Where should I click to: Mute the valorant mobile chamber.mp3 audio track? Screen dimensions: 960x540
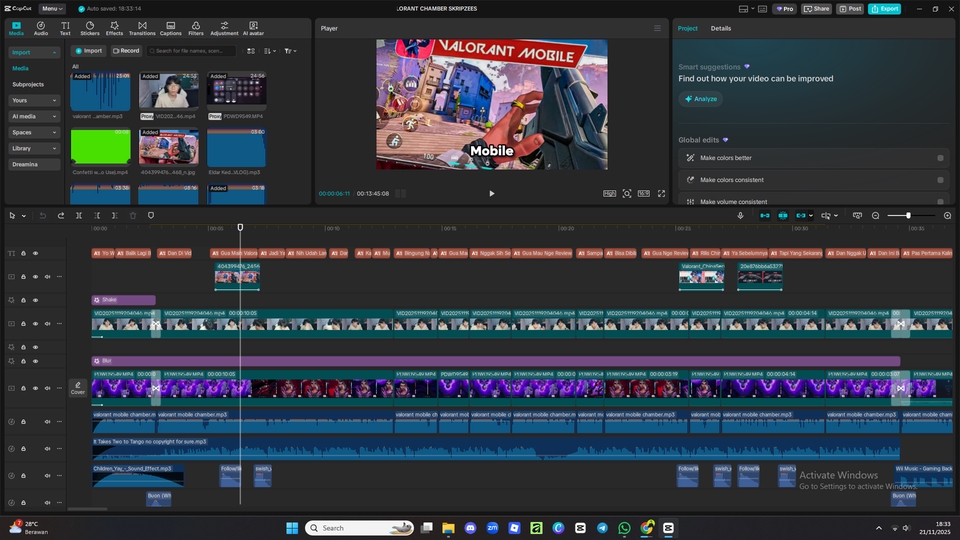[47, 421]
